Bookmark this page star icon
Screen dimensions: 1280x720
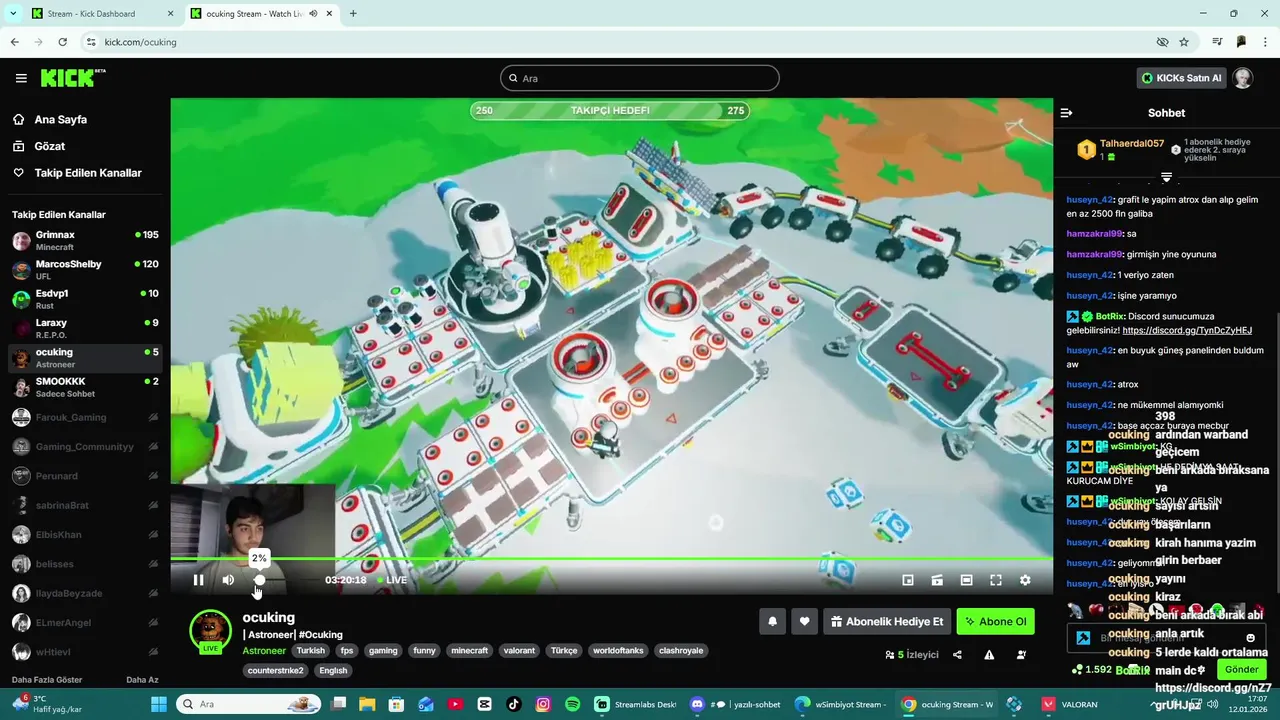[1184, 42]
